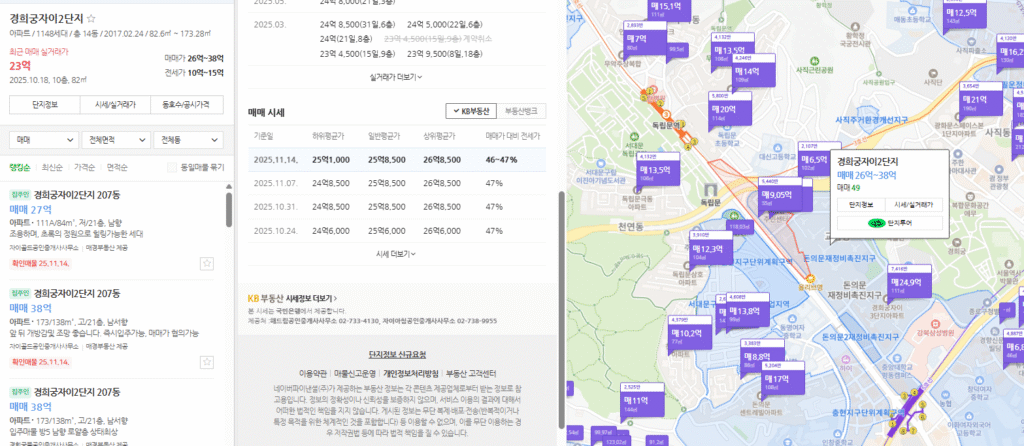Image resolution: width=1024 pixels, height=446 pixels.
Task: Open the 매 9.05억 map marker
Action: [x=779, y=195]
